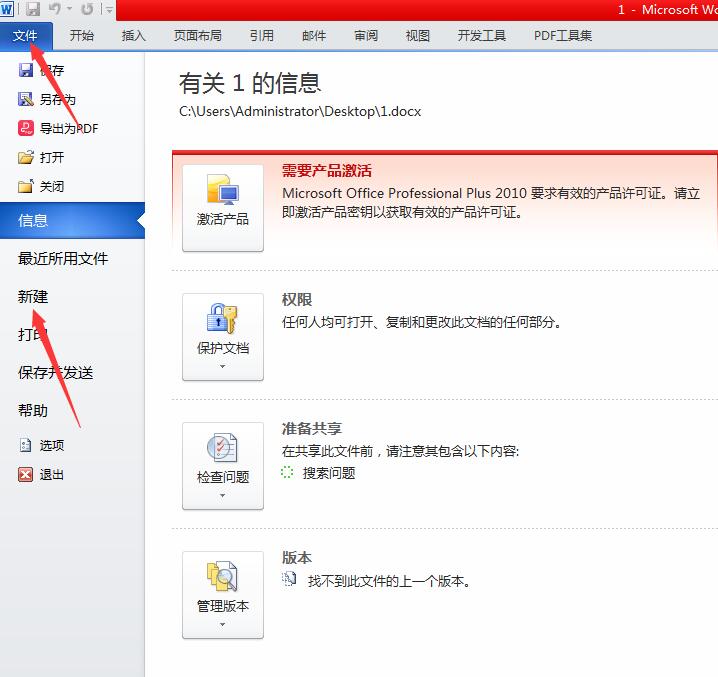Switch to the 审阅 ribbon tab
The height and width of the screenshot is (677, 718).
pos(366,36)
